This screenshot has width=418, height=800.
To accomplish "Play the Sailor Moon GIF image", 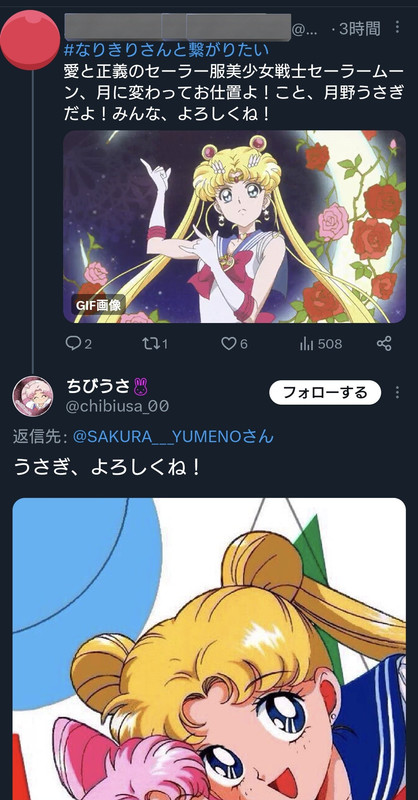I will pos(234,227).
